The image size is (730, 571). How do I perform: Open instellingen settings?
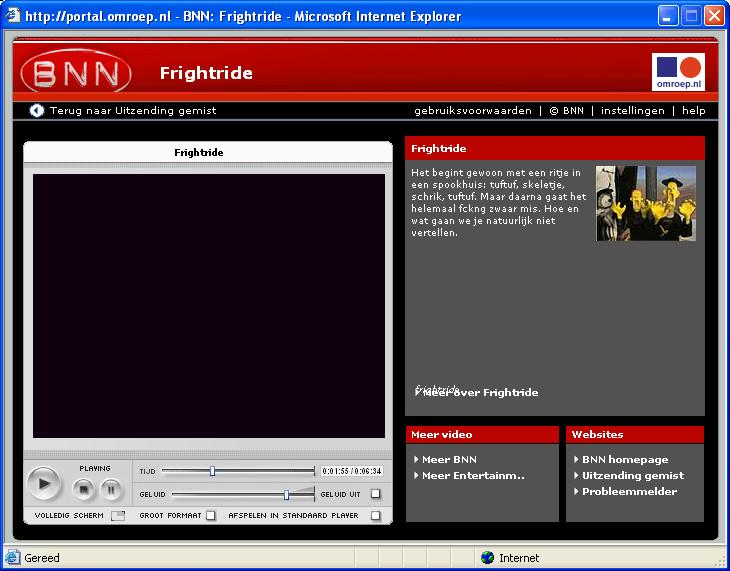point(632,110)
